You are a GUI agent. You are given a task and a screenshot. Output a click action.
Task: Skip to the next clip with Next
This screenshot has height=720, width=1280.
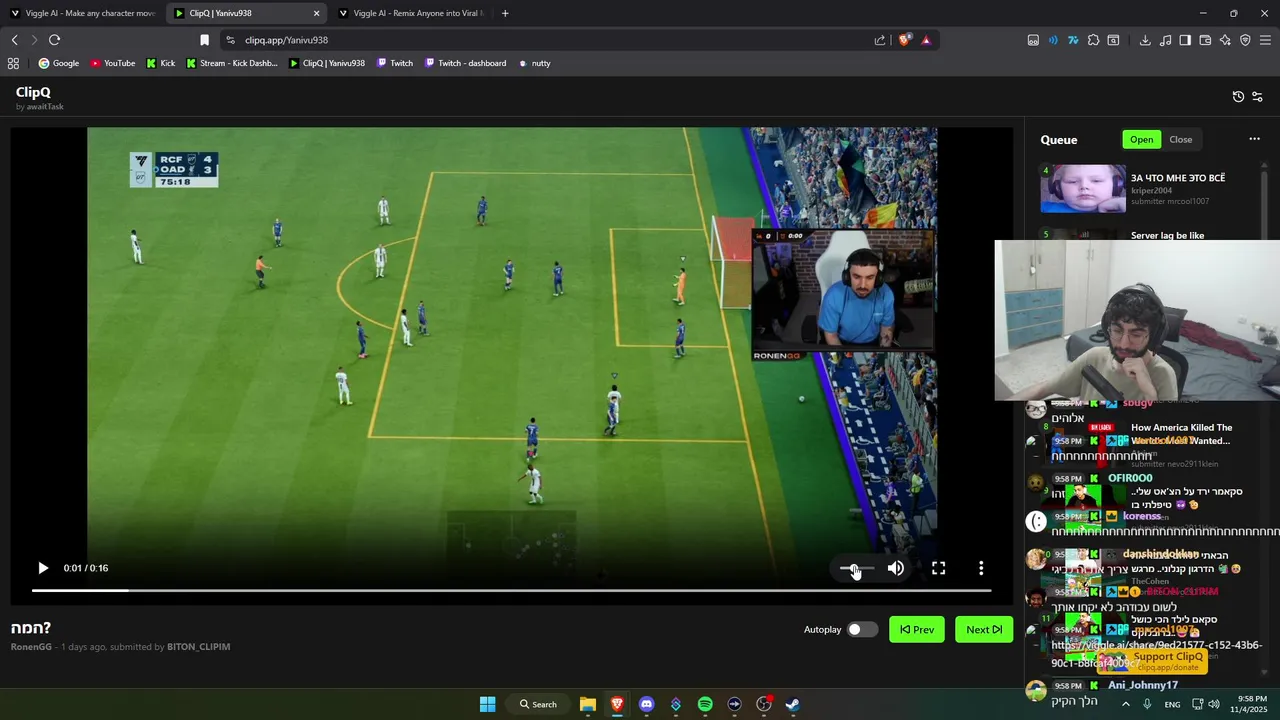(x=984, y=629)
